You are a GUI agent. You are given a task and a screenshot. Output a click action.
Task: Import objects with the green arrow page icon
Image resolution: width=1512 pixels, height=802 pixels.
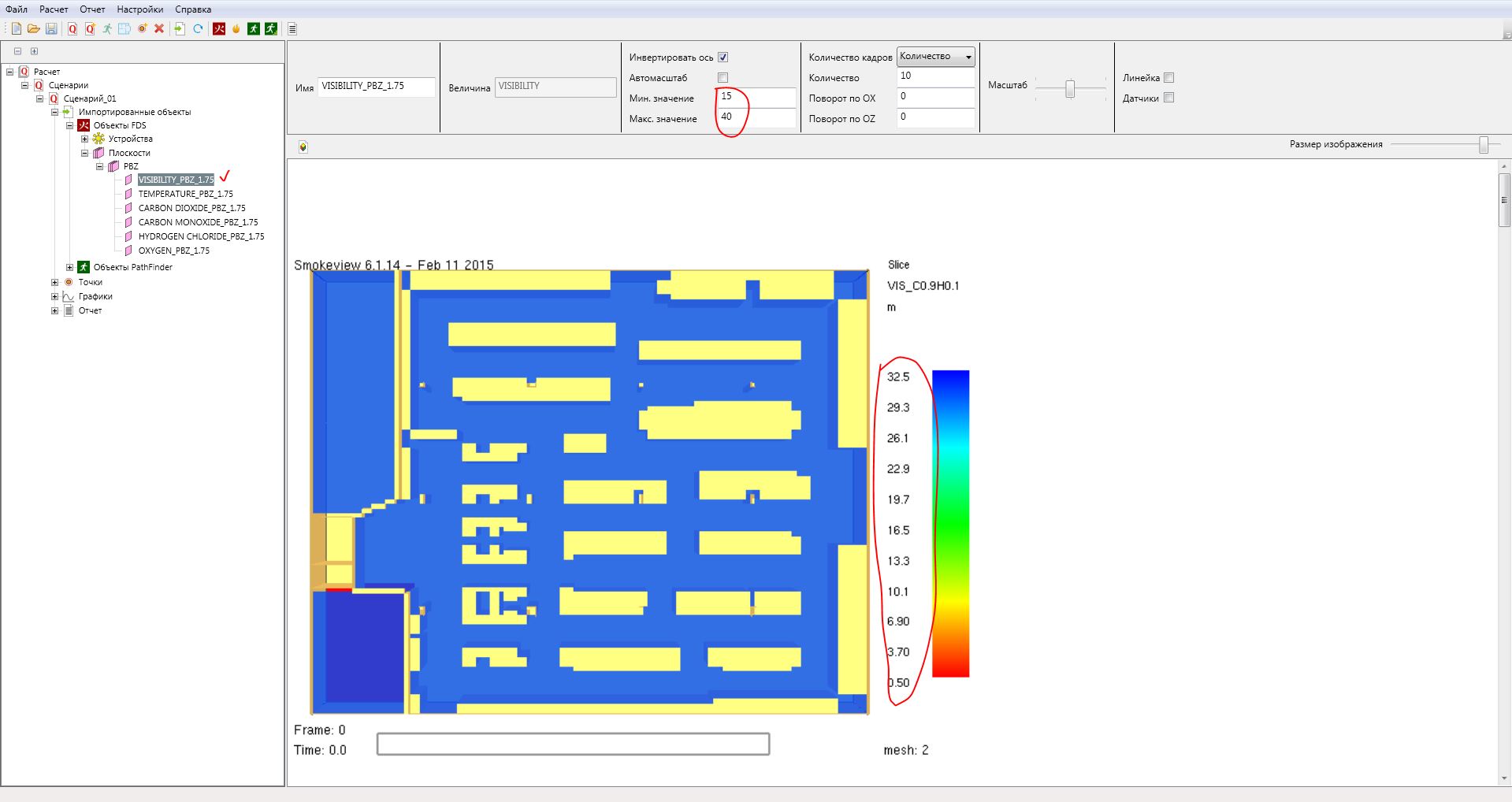[180, 29]
